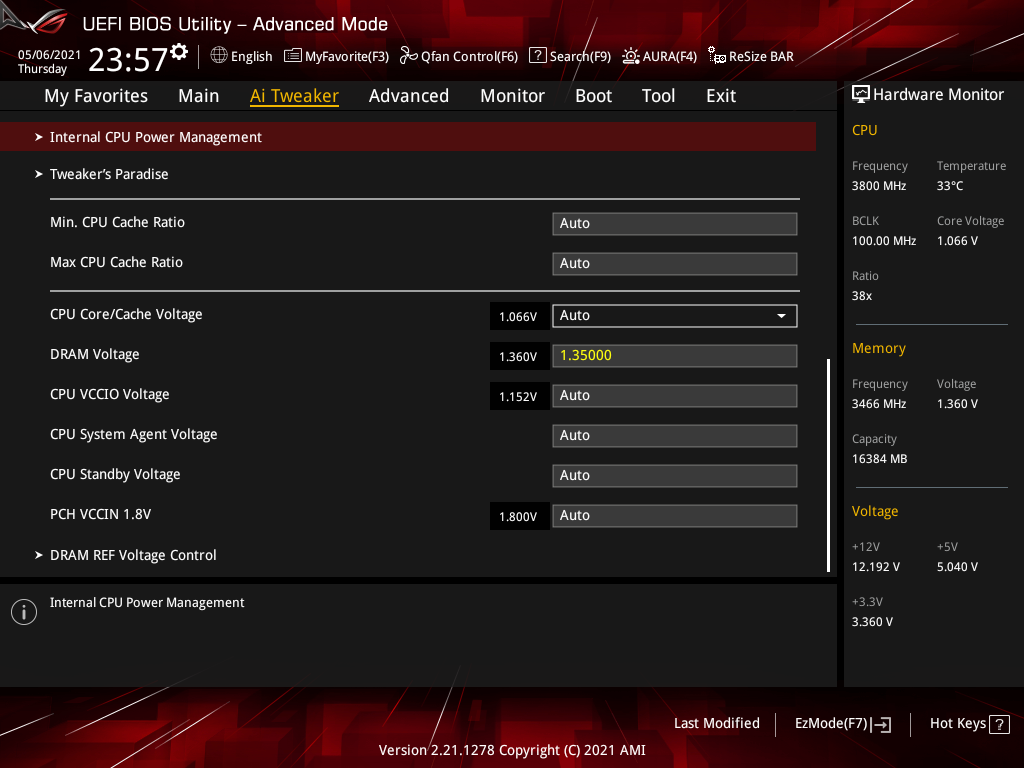Click the 1.152V VCCIO voltage readout
This screenshot has width=1024, height=768.
[x=519, y=396]
